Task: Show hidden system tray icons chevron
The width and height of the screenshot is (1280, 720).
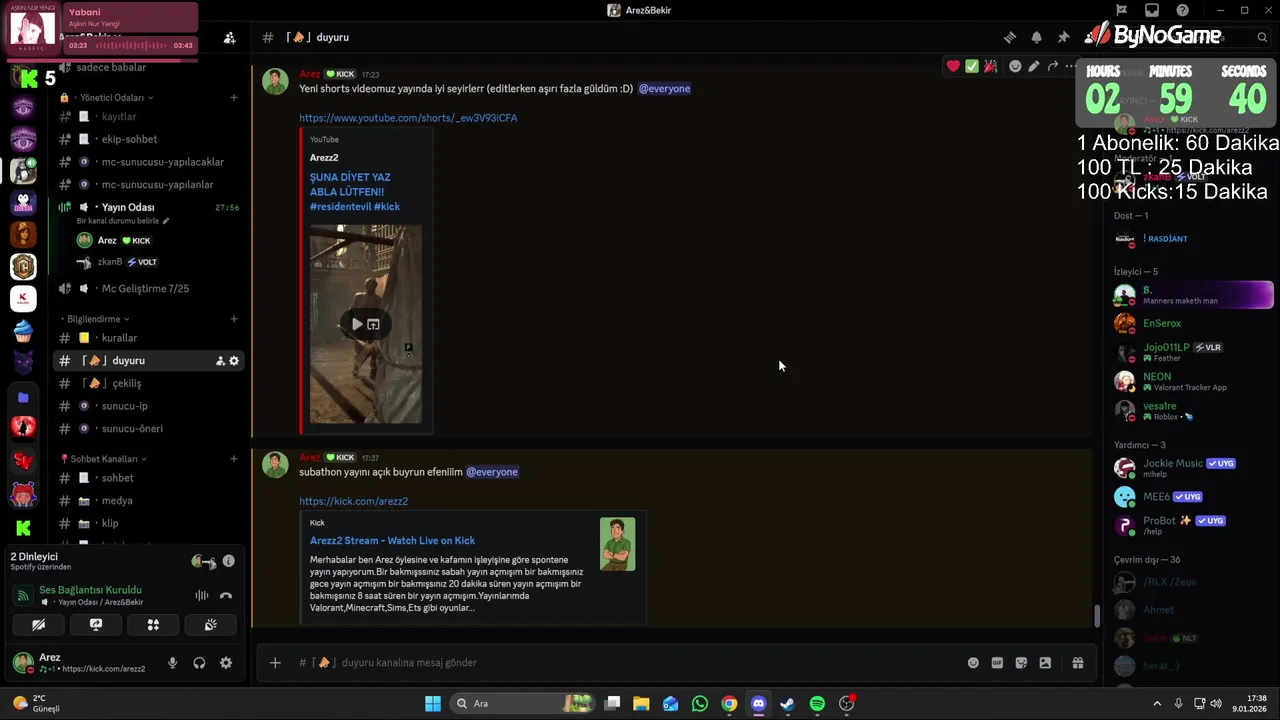Action: (x=1157, y=703)
